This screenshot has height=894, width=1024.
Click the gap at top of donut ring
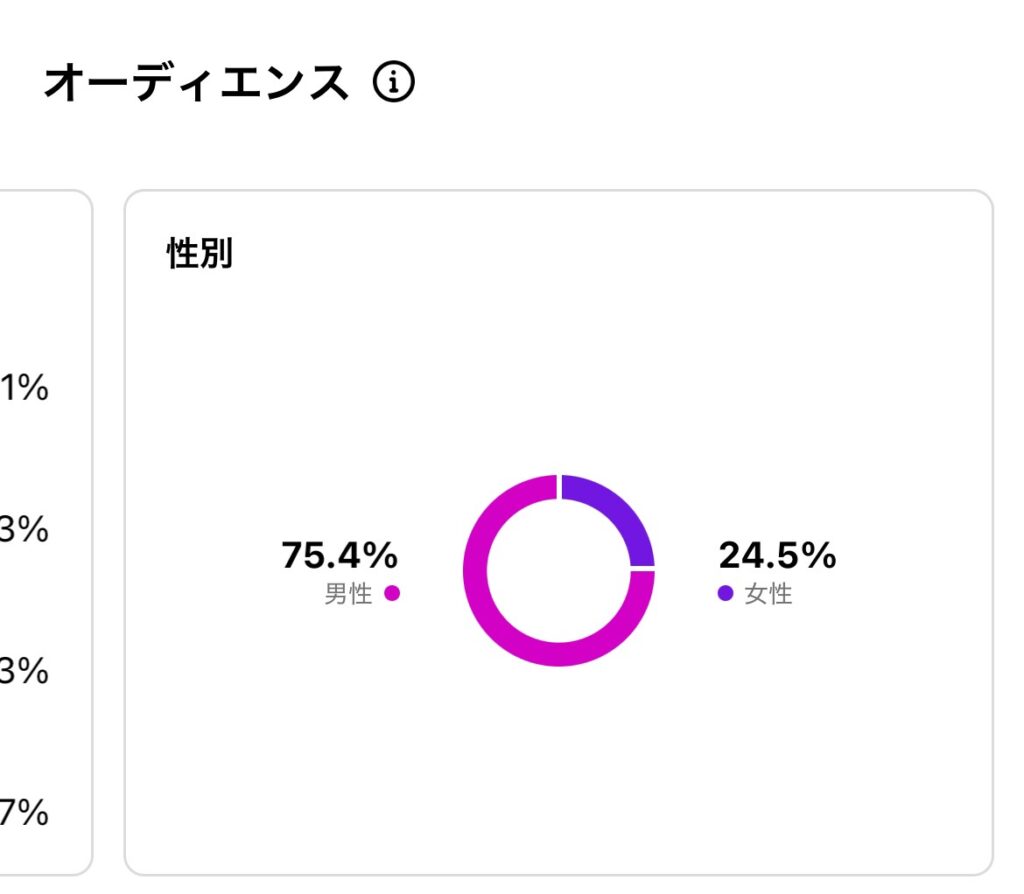(x=559, y=487)
